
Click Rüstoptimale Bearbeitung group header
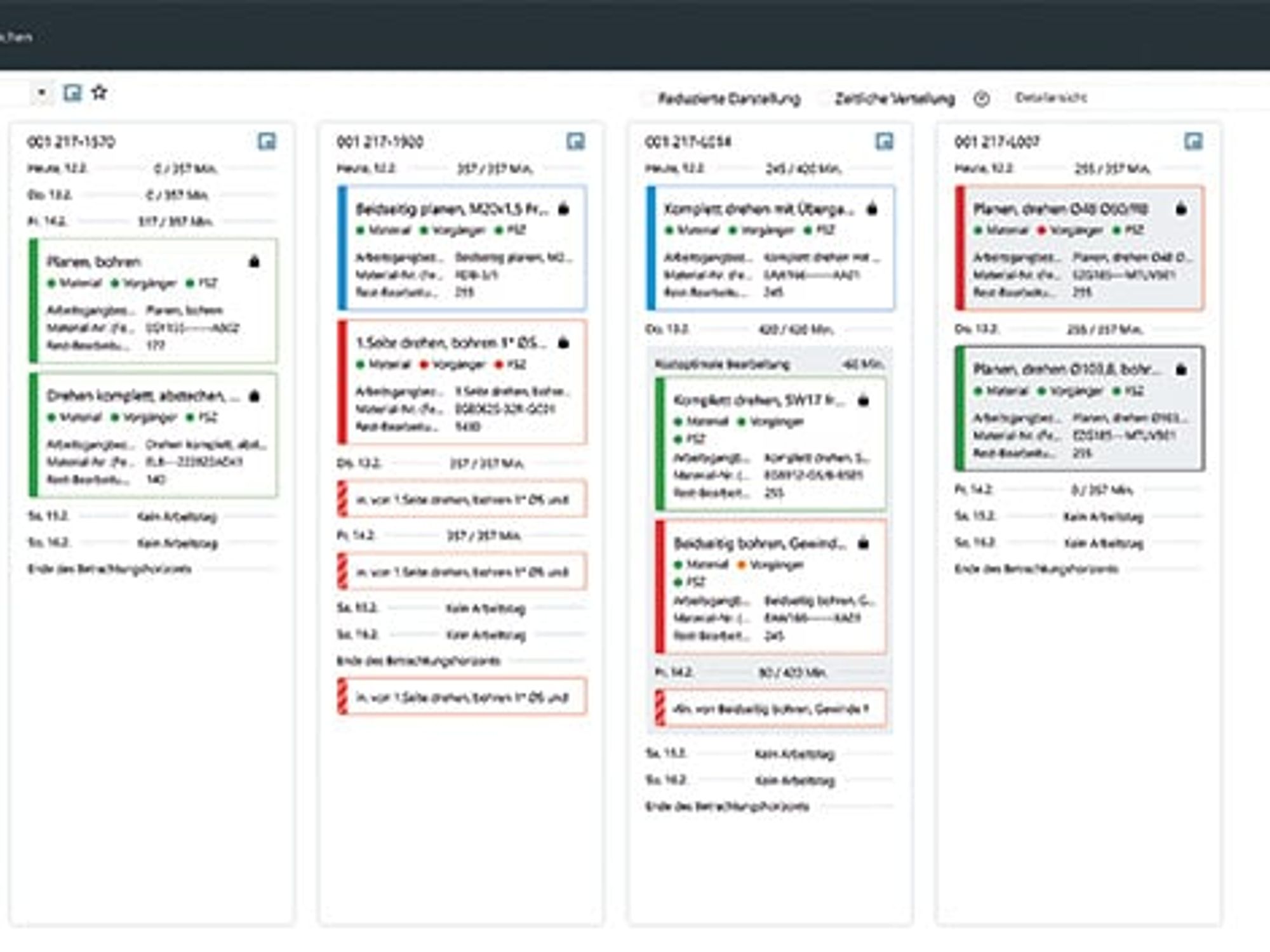coord(770,364)
